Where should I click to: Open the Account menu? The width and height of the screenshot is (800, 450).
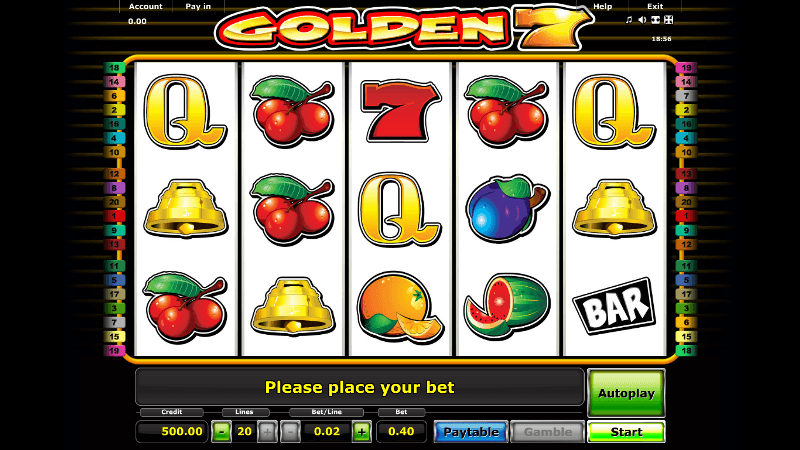[145, 7]
